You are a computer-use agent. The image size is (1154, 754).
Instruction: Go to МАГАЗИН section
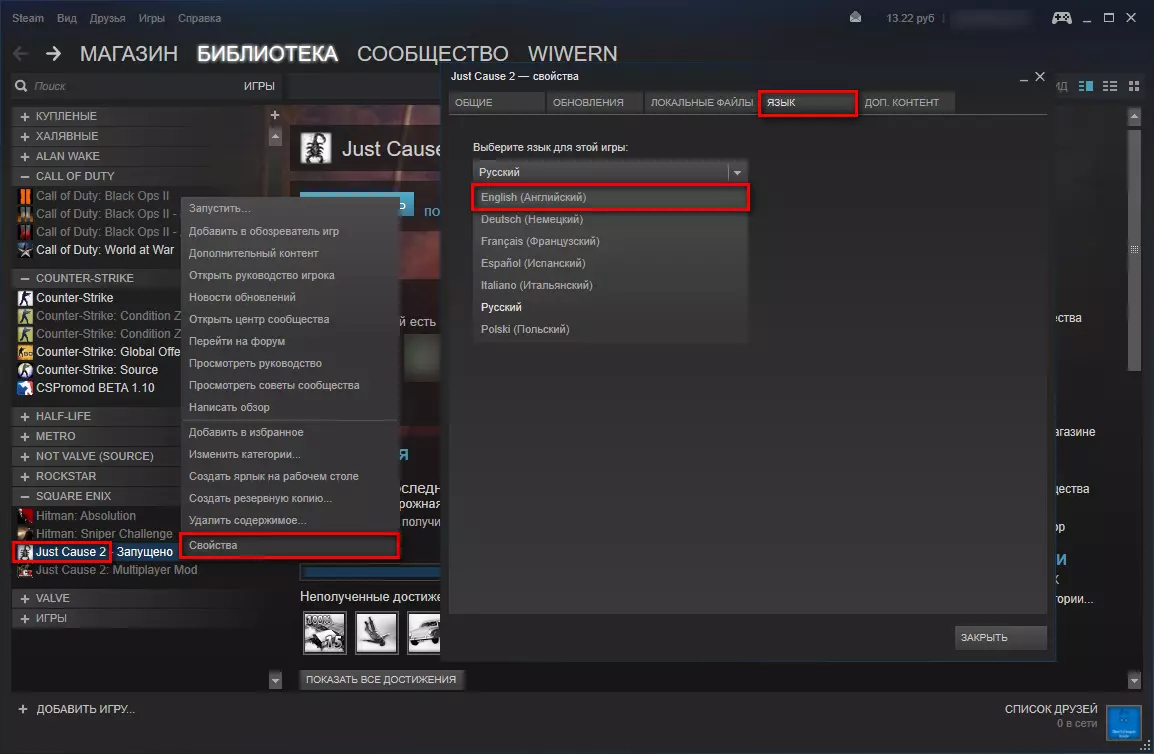pyautogui.click(x=129, y=54)
